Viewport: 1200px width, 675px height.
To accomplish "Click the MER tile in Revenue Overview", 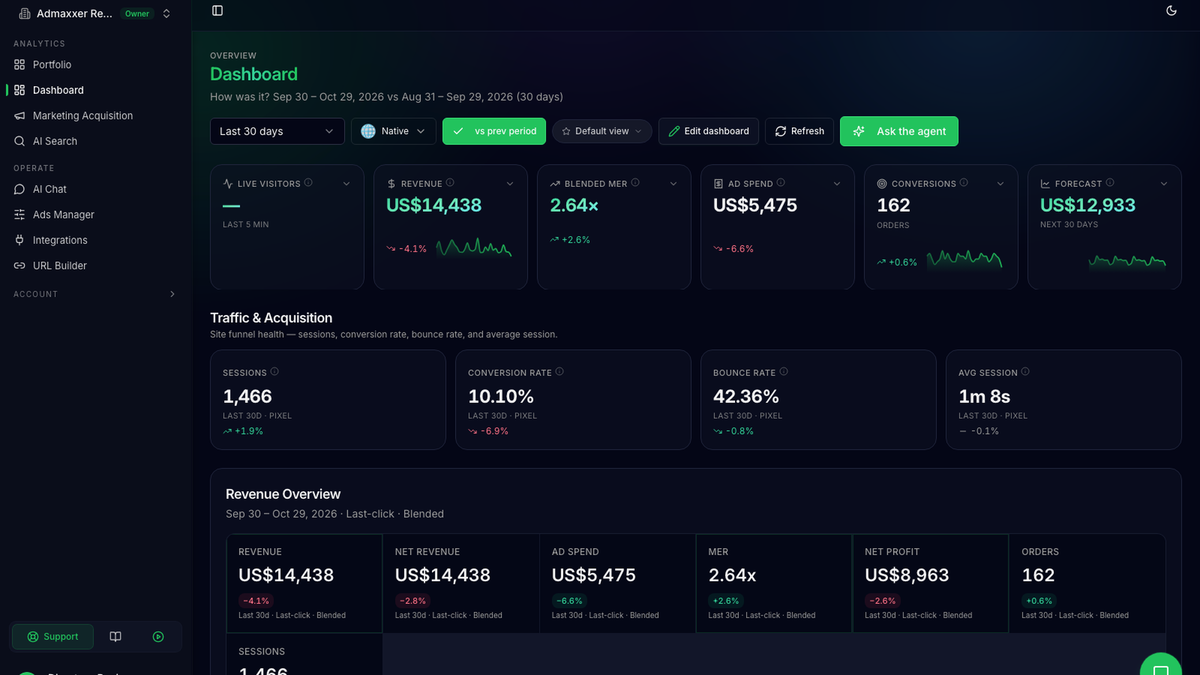I will point(774,583).
